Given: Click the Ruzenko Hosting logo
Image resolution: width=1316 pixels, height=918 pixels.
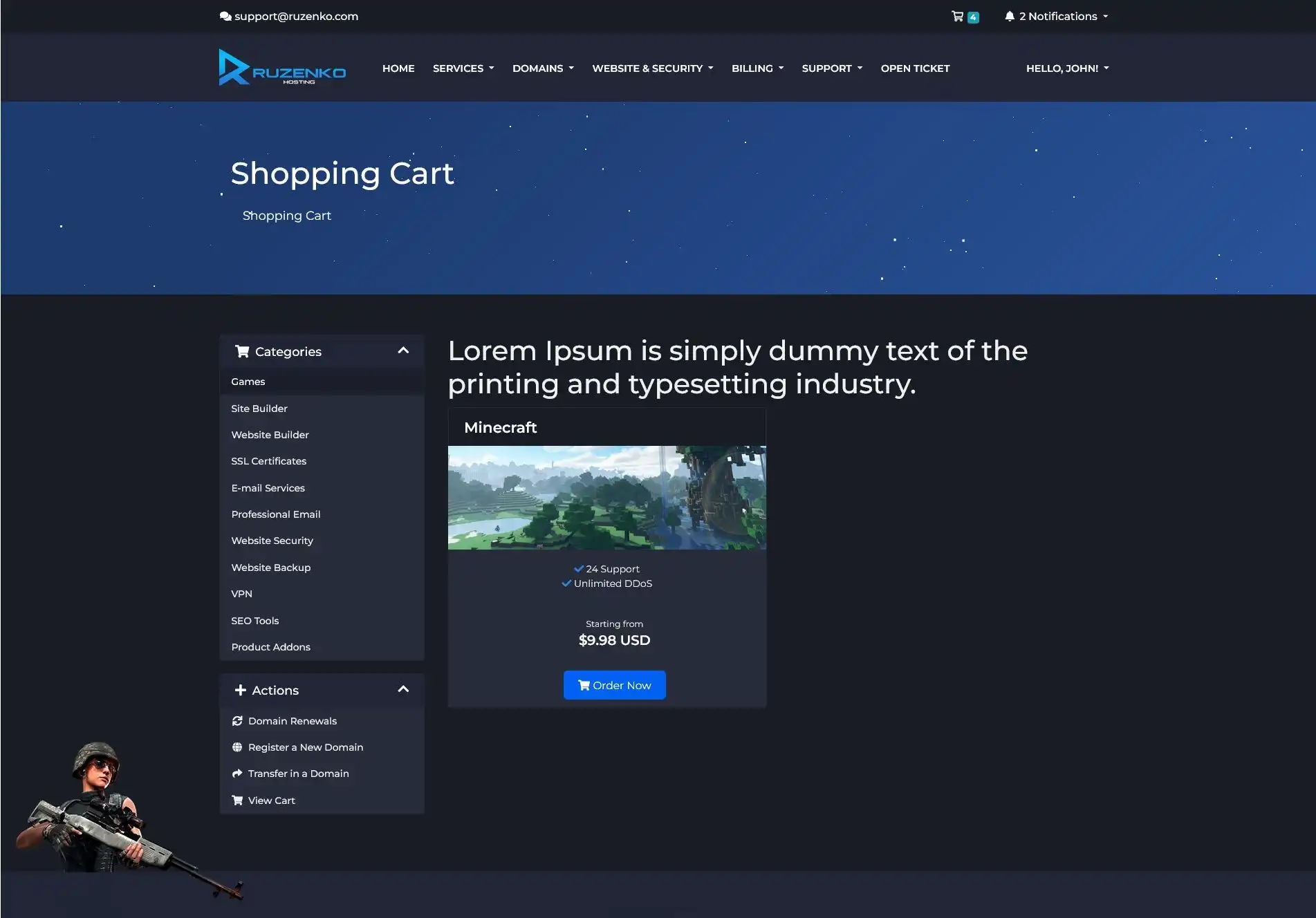Looking at the screenshot, I should pos(282,68).
